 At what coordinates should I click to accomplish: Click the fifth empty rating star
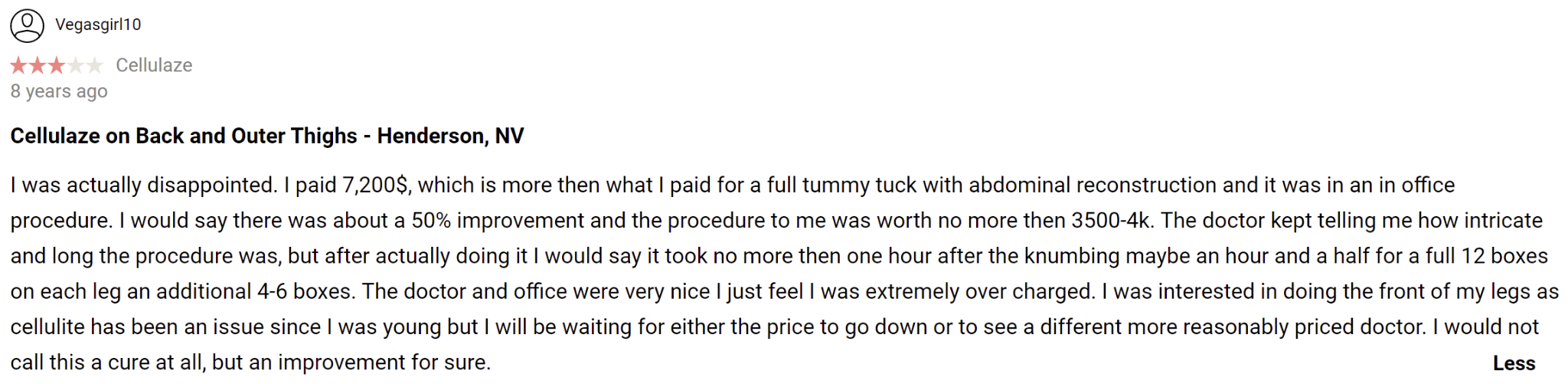click(94, 66)
